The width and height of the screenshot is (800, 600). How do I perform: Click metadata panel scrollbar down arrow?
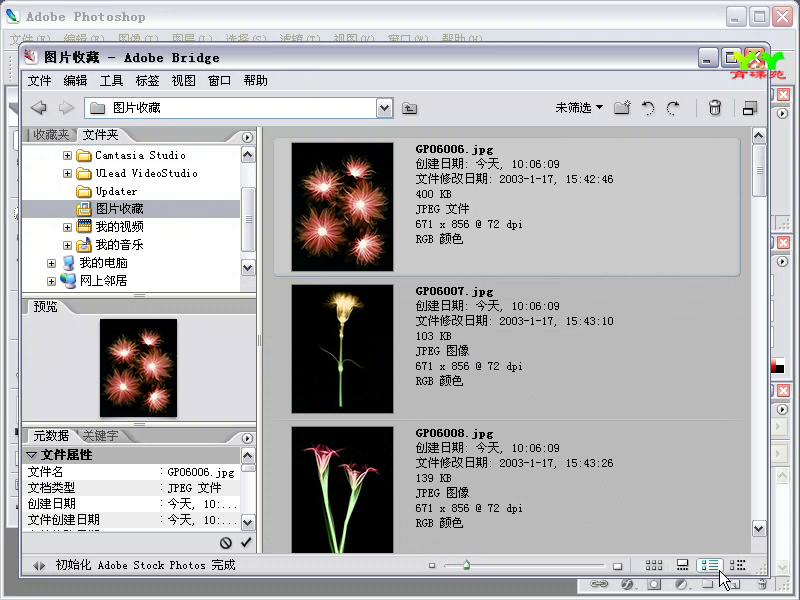(x=248, y=522)
